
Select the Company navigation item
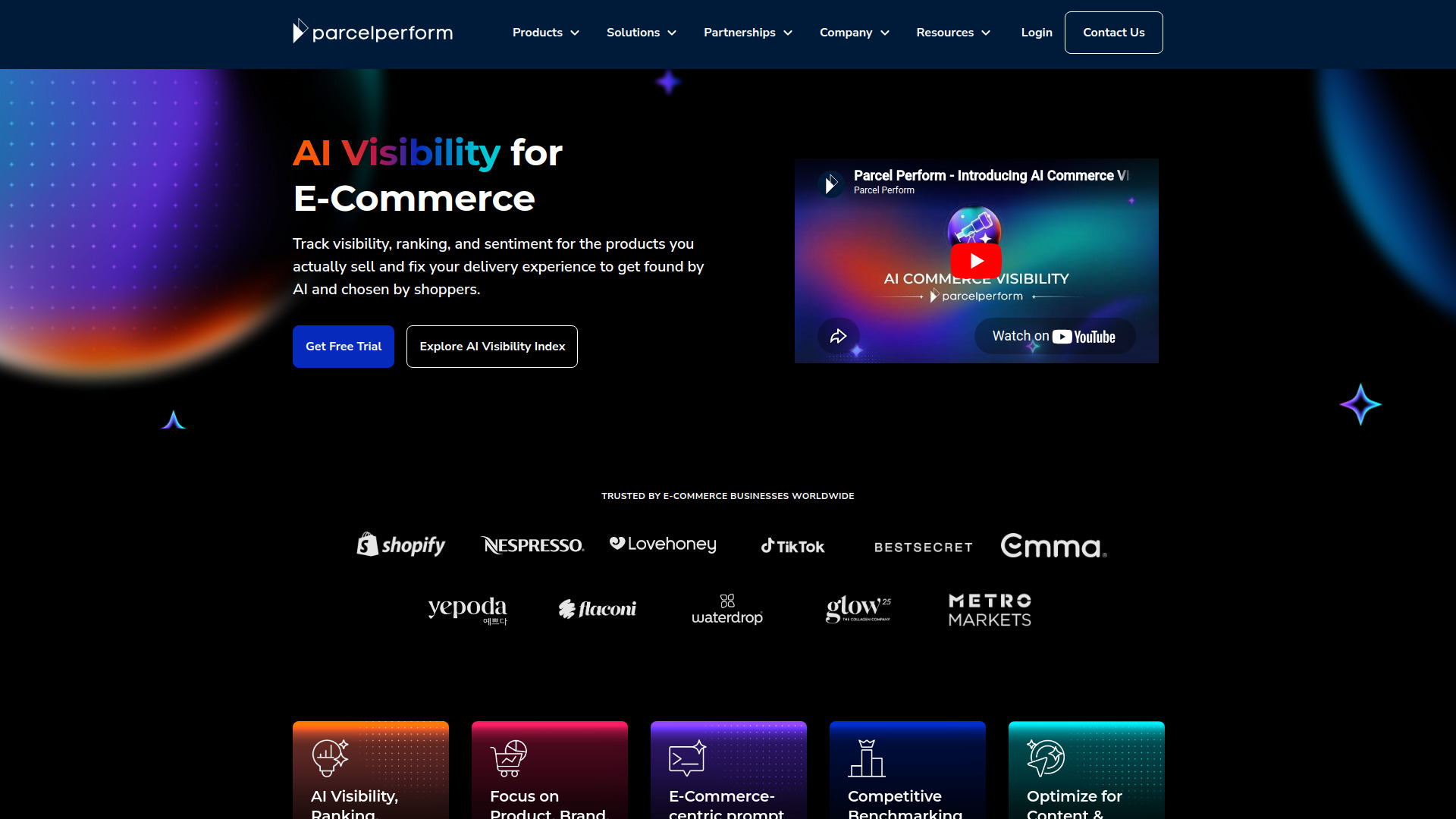(854, 32)
